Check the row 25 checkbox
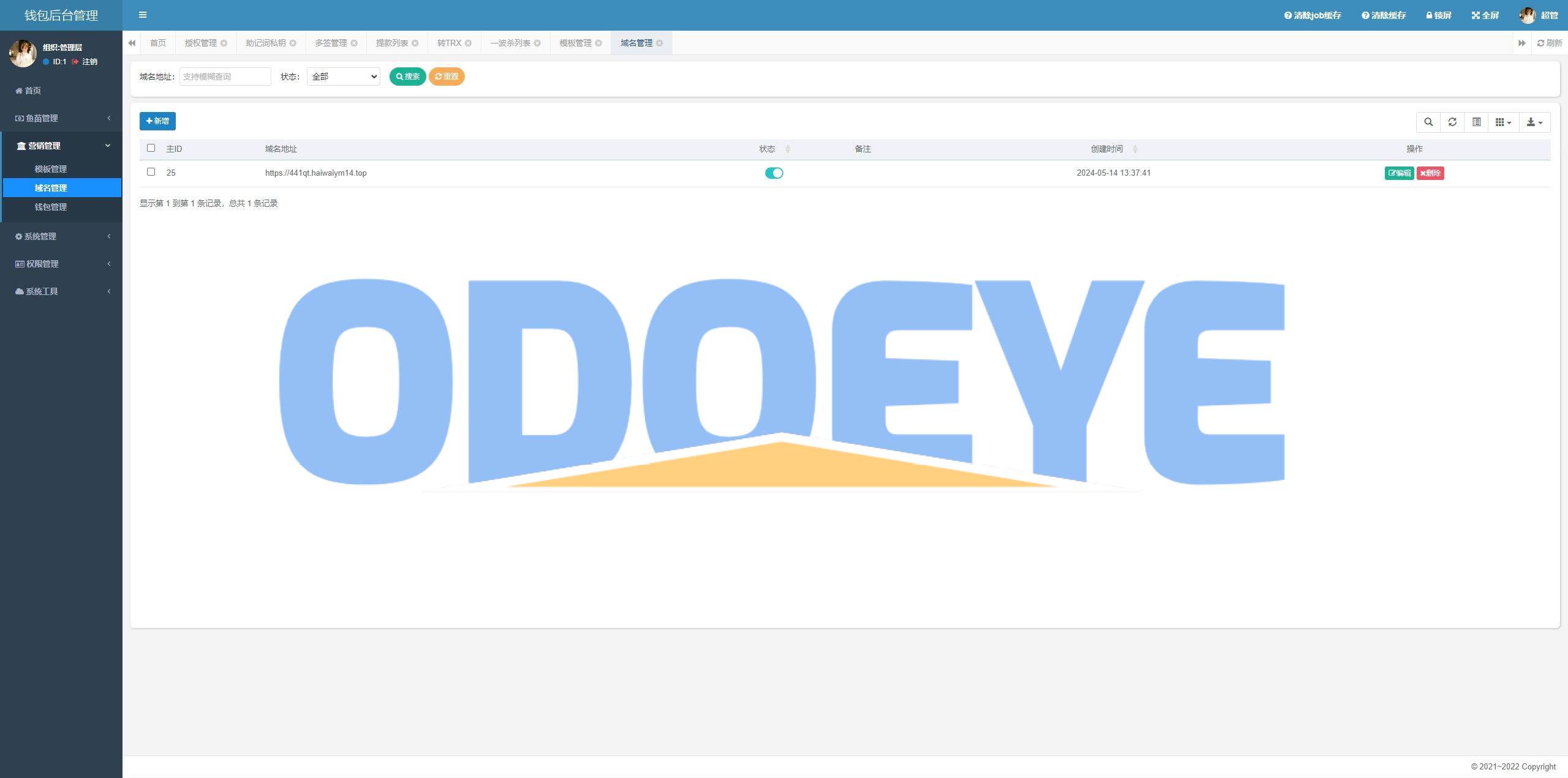This screenshot has height=778, width=1568. click(151, 172)
